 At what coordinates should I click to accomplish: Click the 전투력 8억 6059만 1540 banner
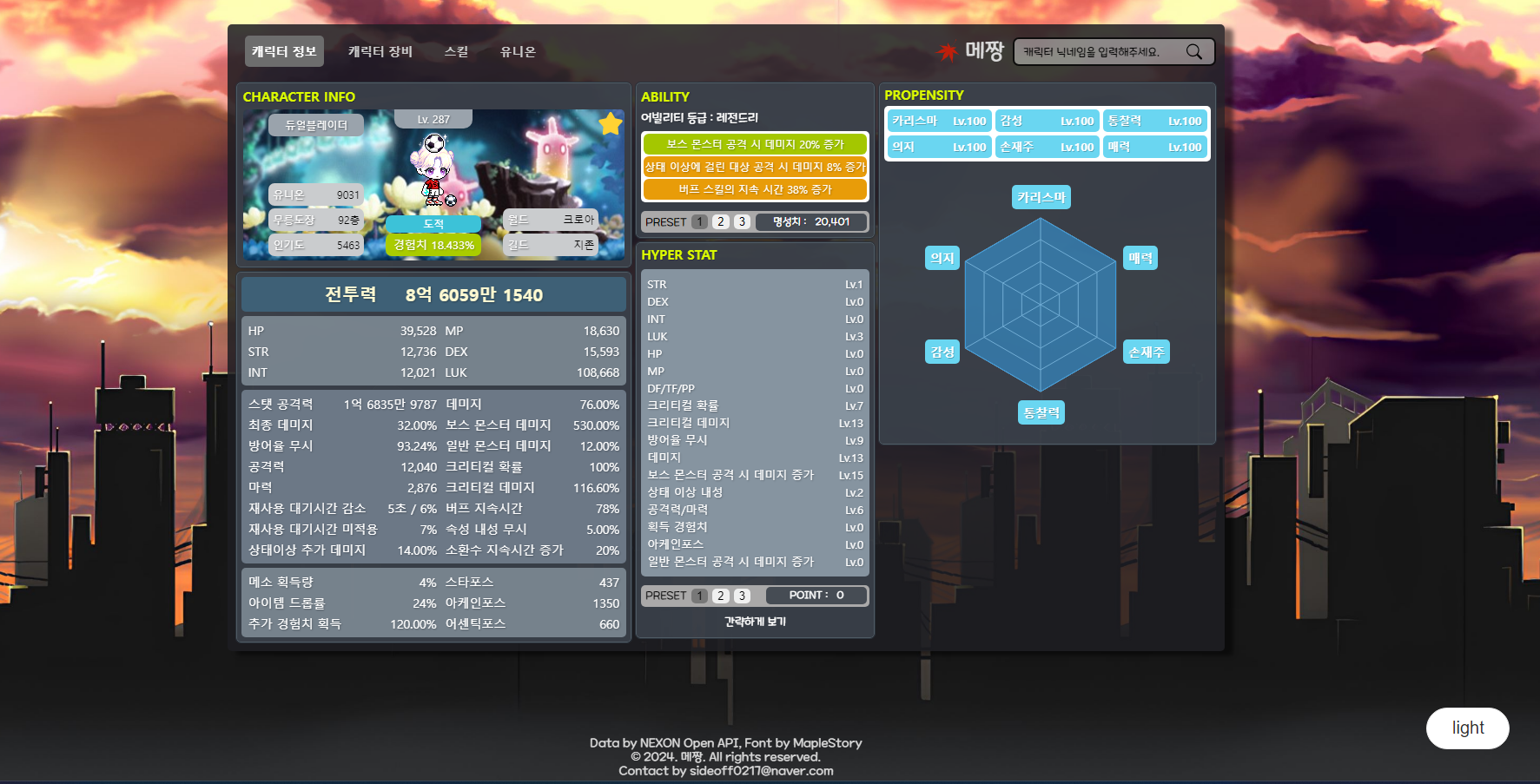click(x=433, y=295)
